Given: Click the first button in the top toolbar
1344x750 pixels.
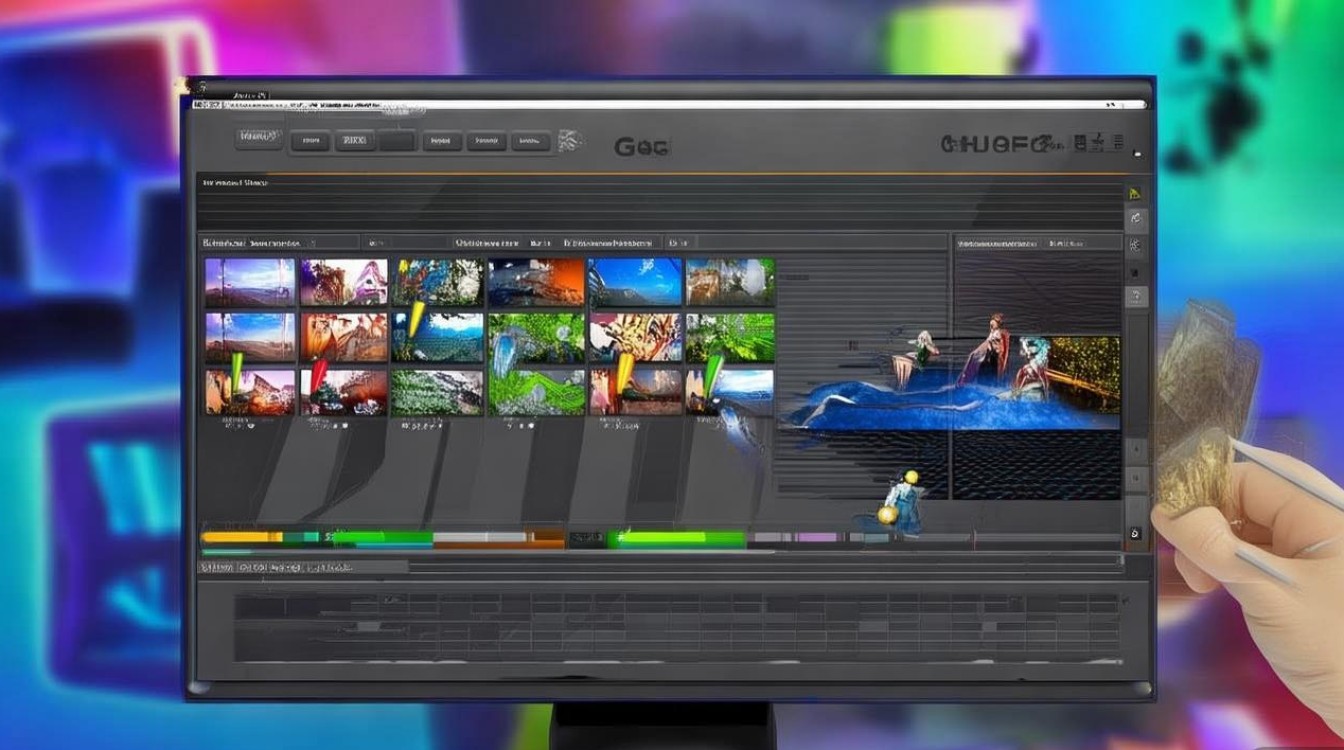Looking at the screenshot, I should coord(259,137).
